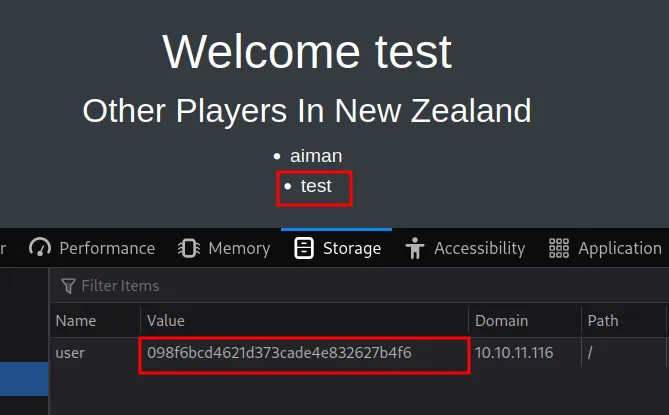Sort by the Name column header
This screenshot has height=415, width=669.
76,321
